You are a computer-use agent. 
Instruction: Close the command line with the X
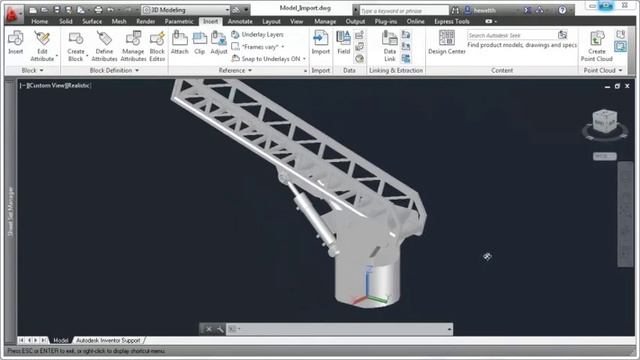coord(209,329)
